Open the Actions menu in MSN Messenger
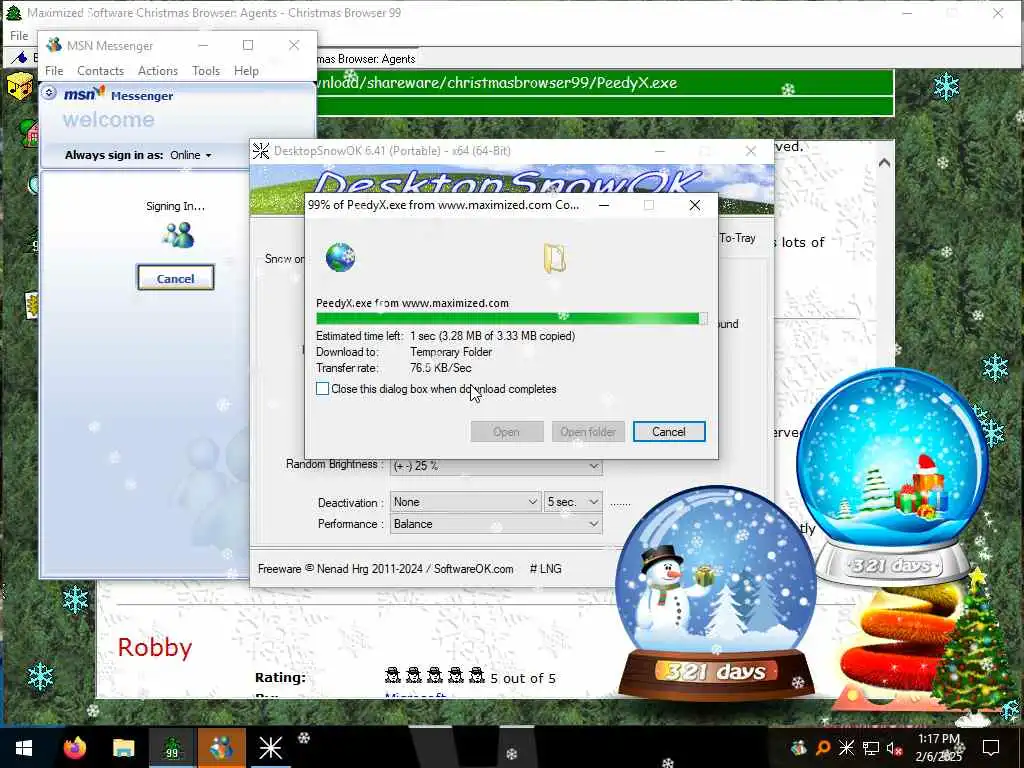The height and width of the screenshot is (768, 1024). pos(158,71)
